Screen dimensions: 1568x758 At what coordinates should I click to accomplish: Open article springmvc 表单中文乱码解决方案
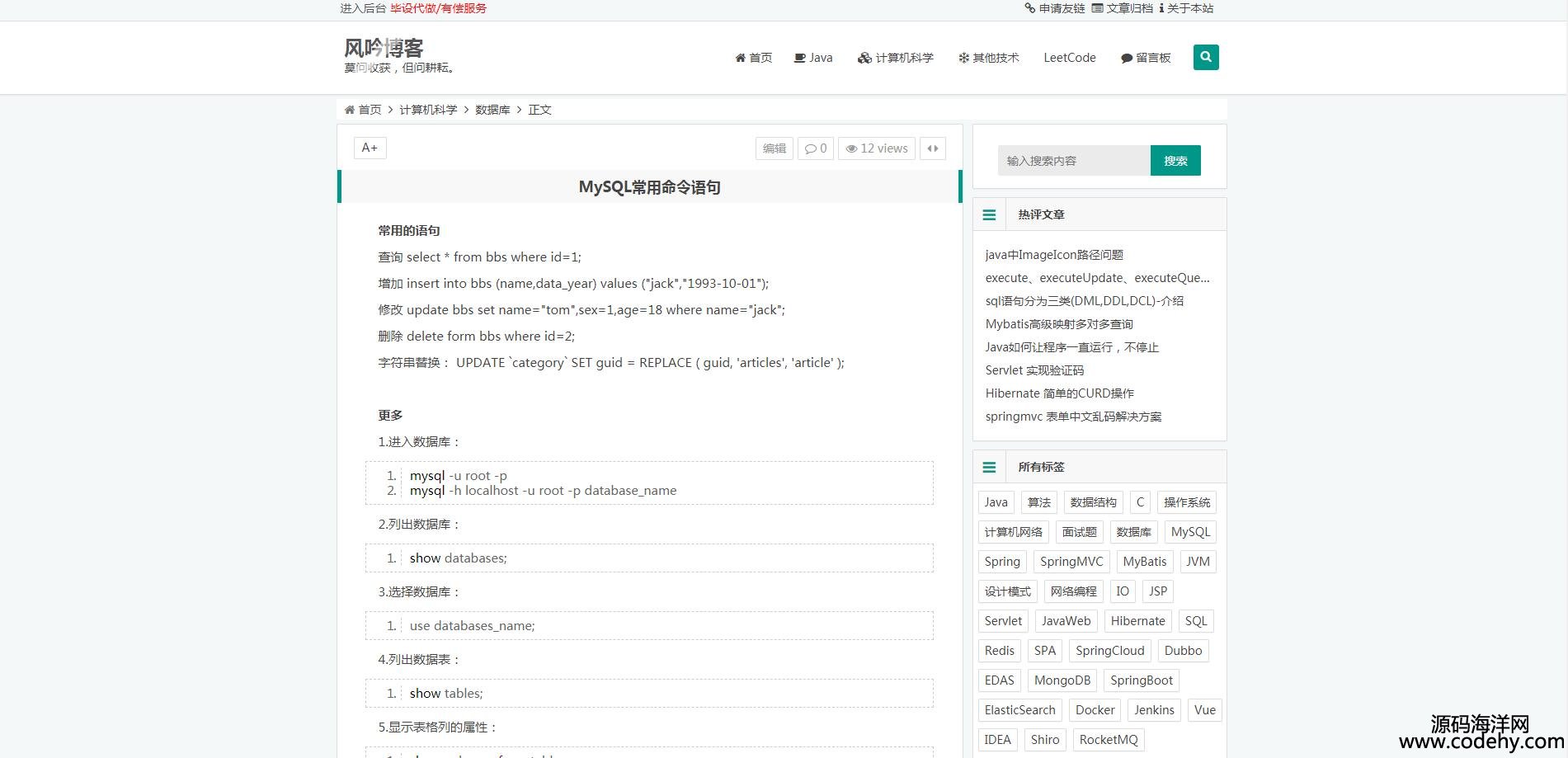coord(1073,417)
